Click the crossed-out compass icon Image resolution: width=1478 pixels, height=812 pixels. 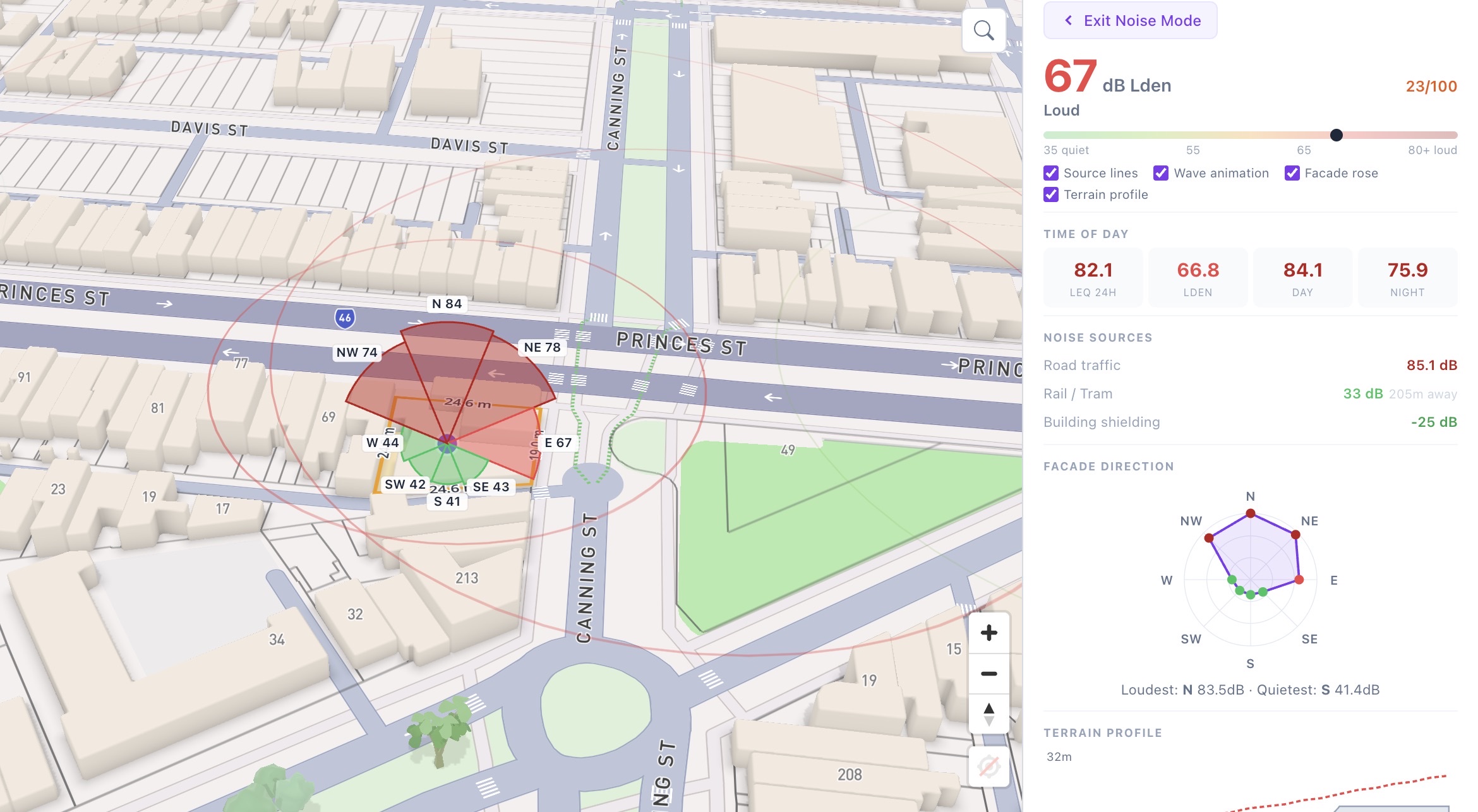988,767
